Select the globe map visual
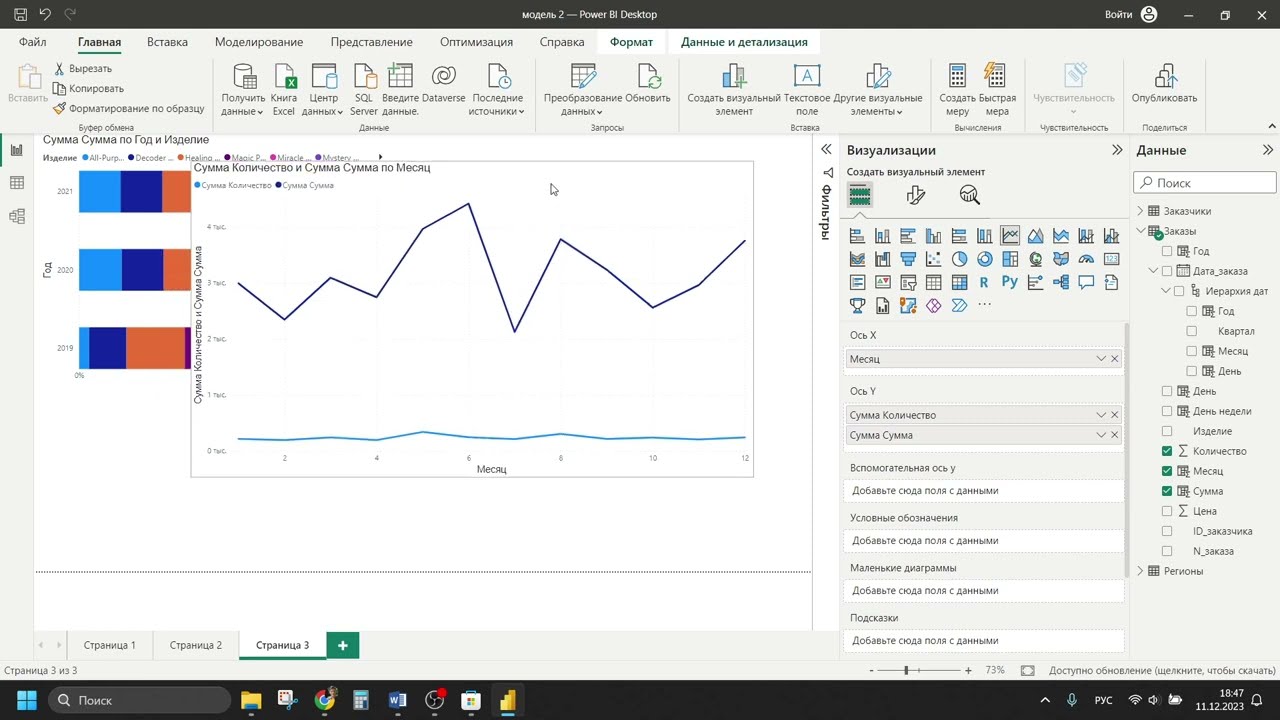This screenshot has height=720, width=1280. 1035,259
